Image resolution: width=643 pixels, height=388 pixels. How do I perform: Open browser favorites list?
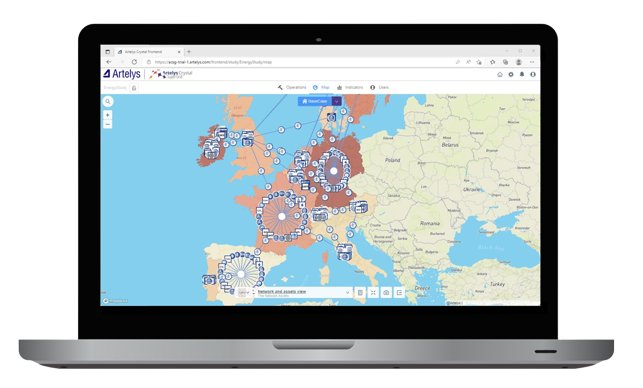click(x=493, y=62)
